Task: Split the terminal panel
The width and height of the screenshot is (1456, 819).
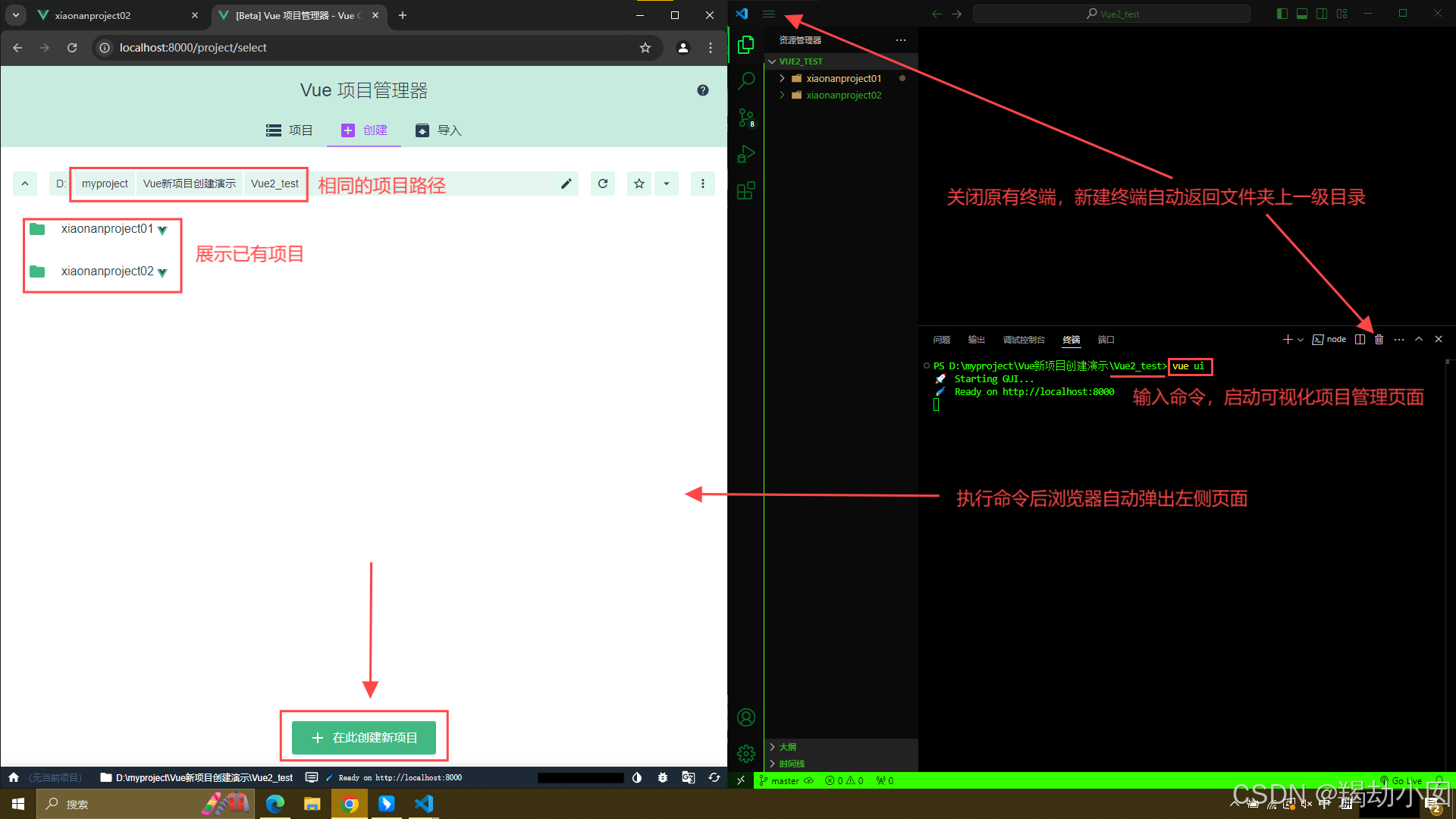Action: tap(1360, 340)
